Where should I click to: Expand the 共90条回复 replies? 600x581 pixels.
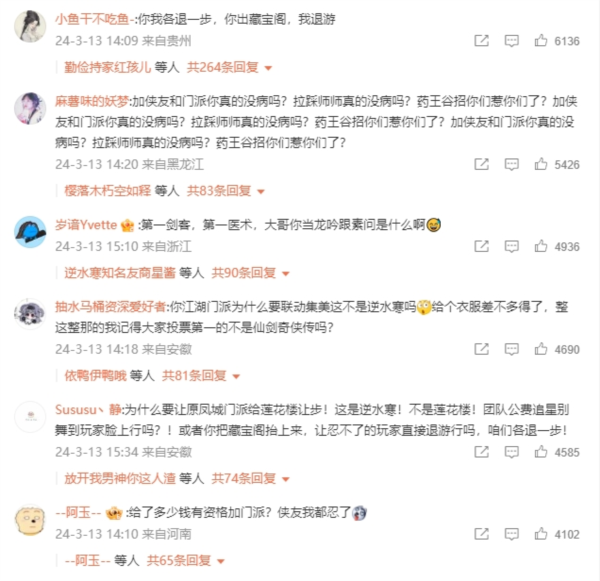click(250, 273)
